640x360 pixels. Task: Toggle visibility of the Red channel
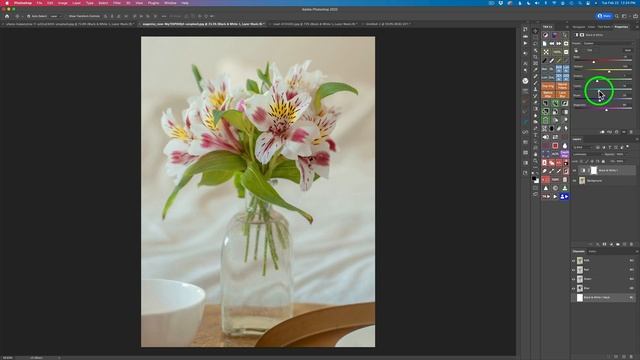click(x=573, y=269)
